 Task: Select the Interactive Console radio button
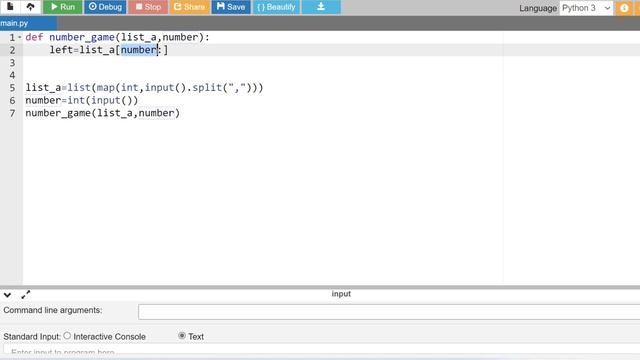click(67, 336)
